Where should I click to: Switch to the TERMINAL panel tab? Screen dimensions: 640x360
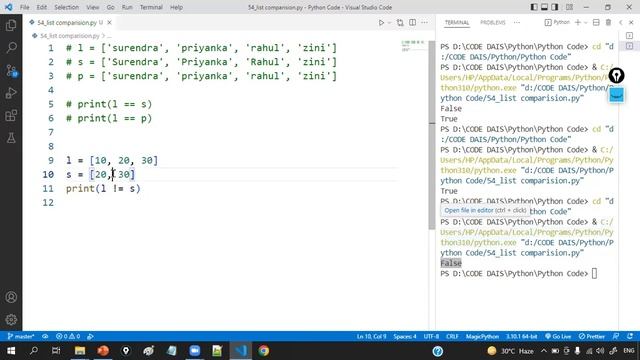coord(457,22)
